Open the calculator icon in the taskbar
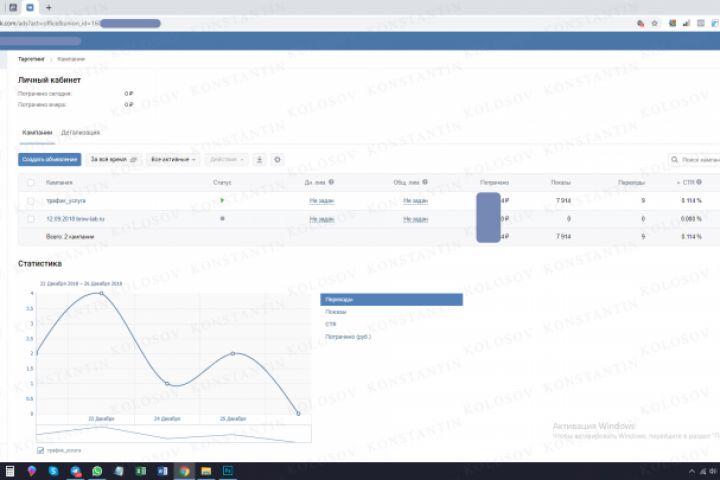720x480 pixels. [10, 471]
